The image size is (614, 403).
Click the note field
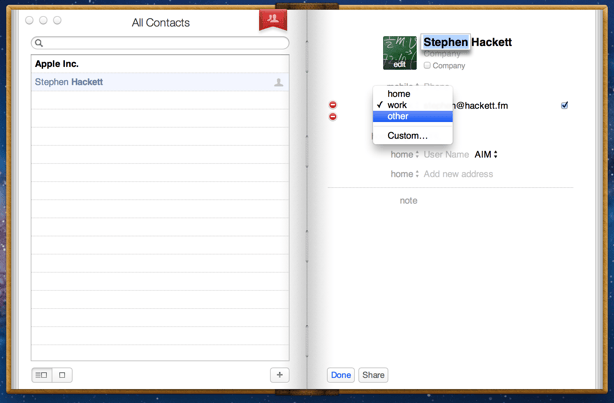[408, 201]
